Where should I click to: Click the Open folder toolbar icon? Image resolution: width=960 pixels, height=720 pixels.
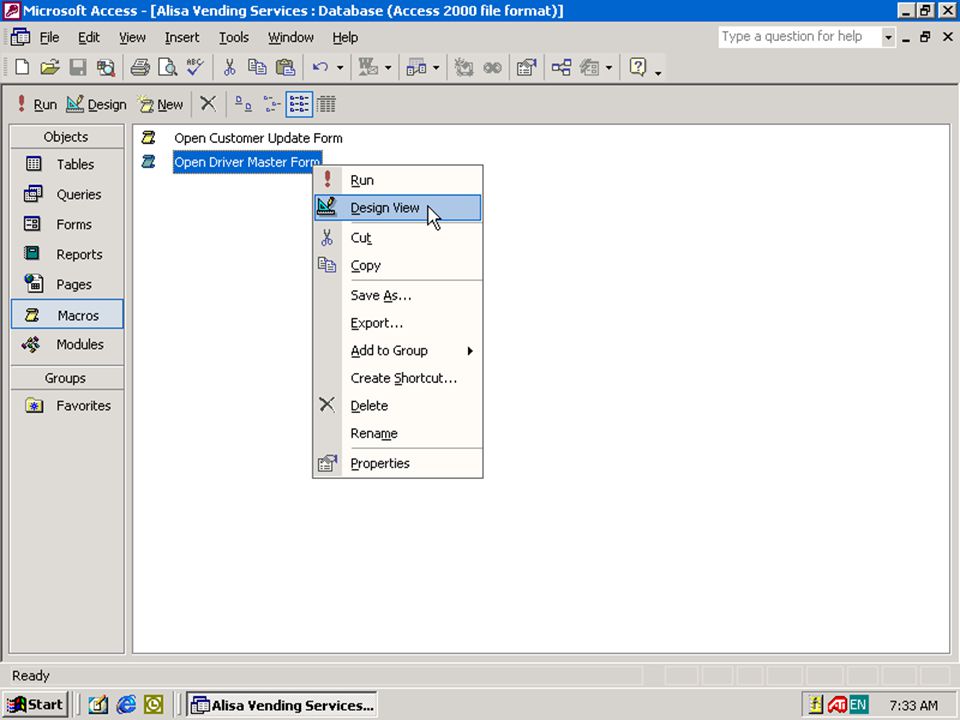(50, 67)
